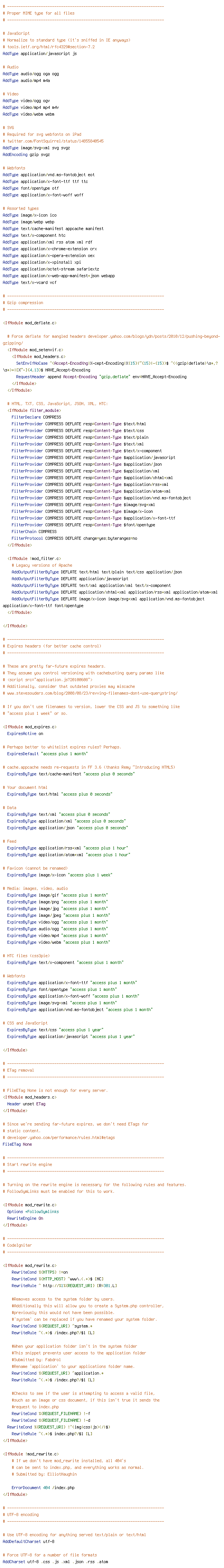Click the 'FilterChain COMPRESS' line
224x1568 pixels.
34,532
